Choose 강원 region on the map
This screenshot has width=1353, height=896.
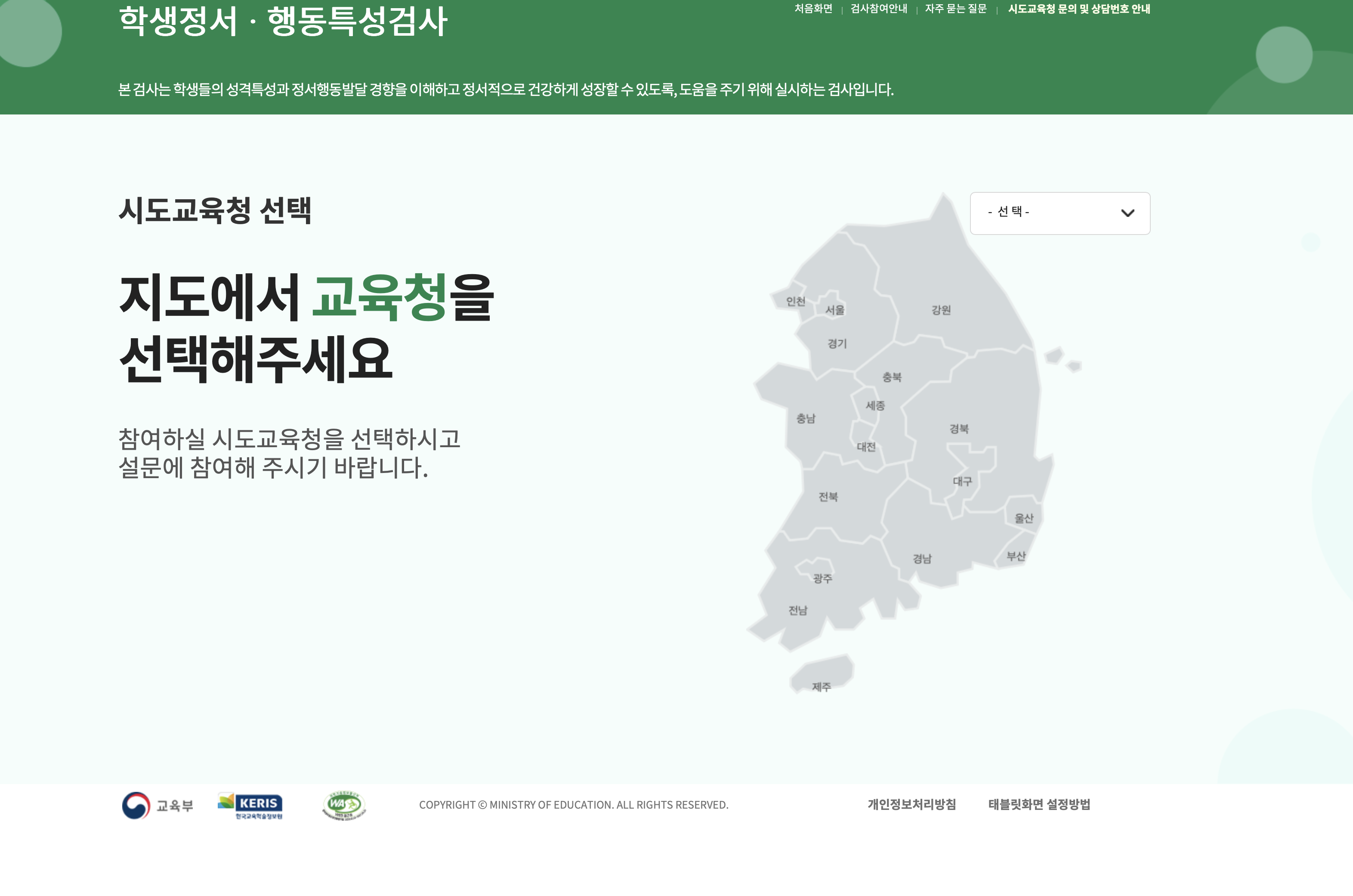(x=941, y=310)
